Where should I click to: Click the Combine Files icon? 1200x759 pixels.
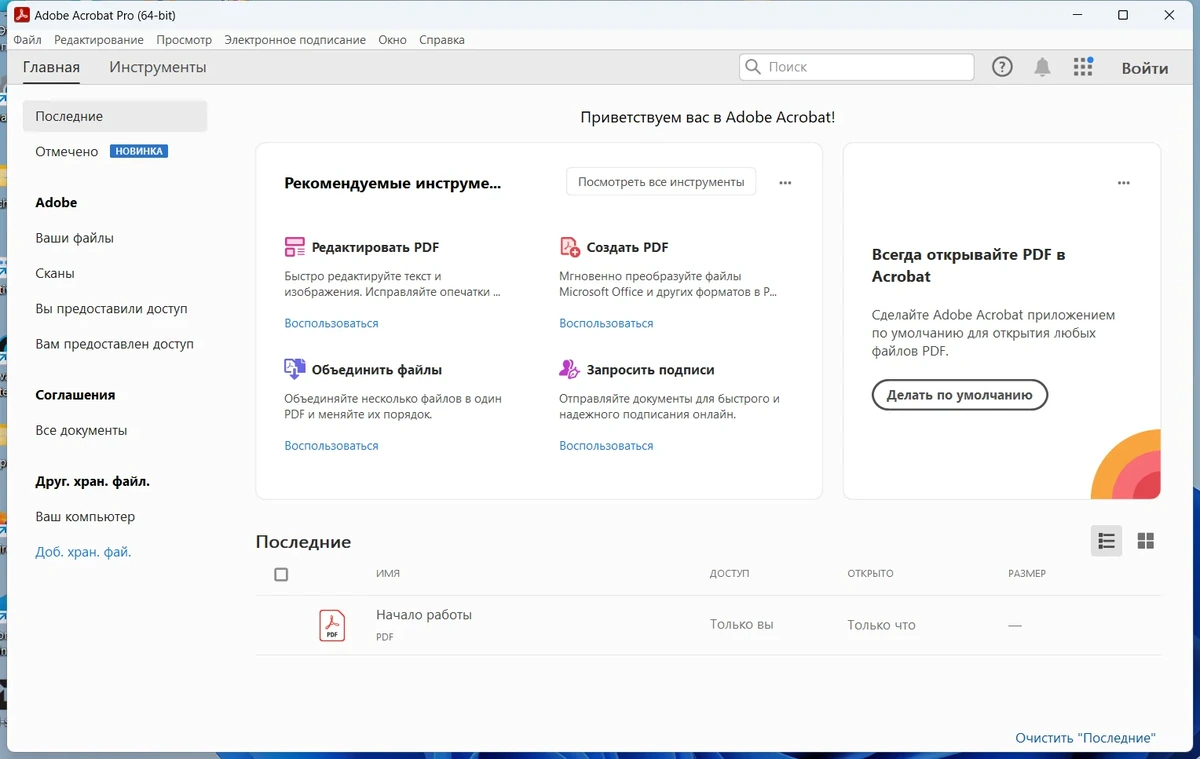pos(294,369)
